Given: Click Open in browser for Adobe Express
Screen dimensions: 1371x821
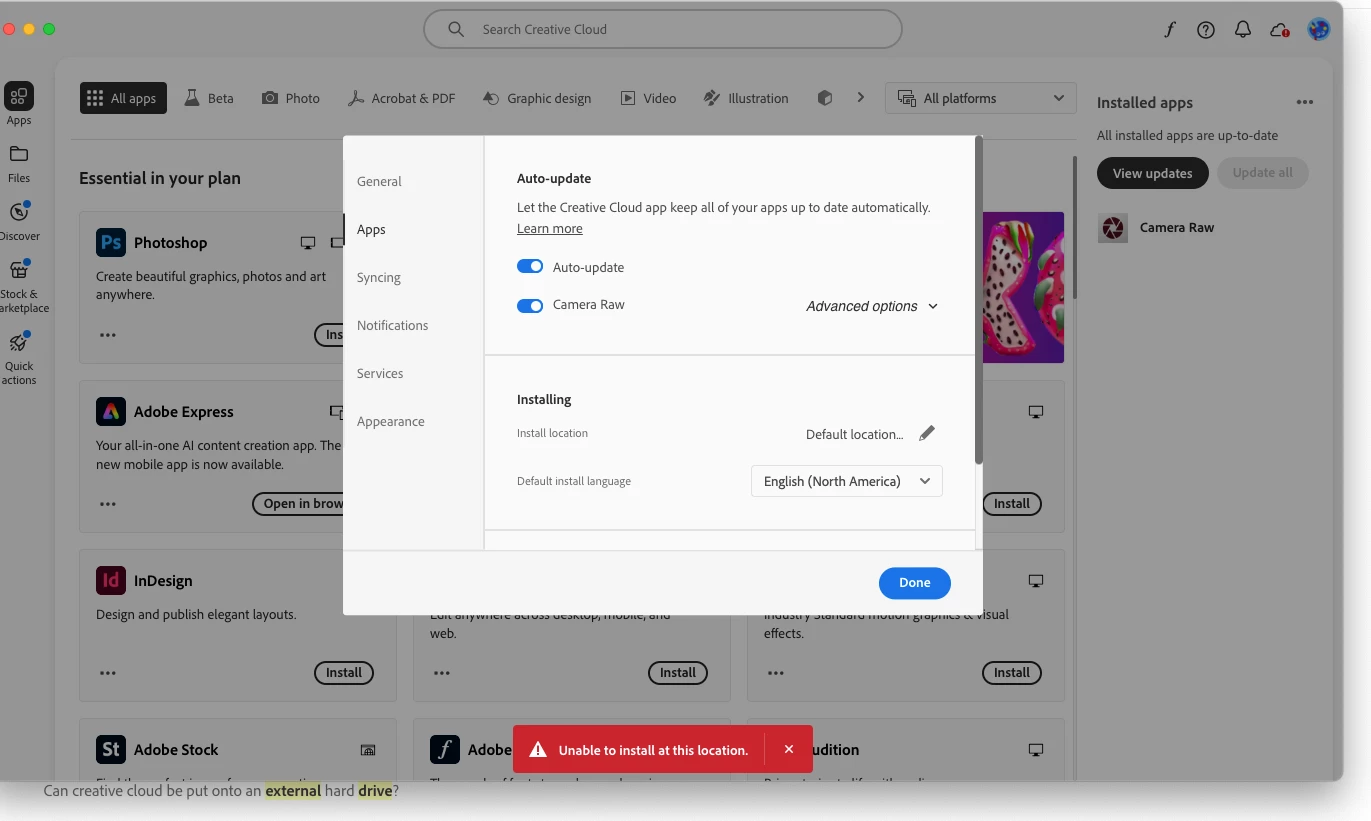Looking at the screenshot, I should pos(298,504).
